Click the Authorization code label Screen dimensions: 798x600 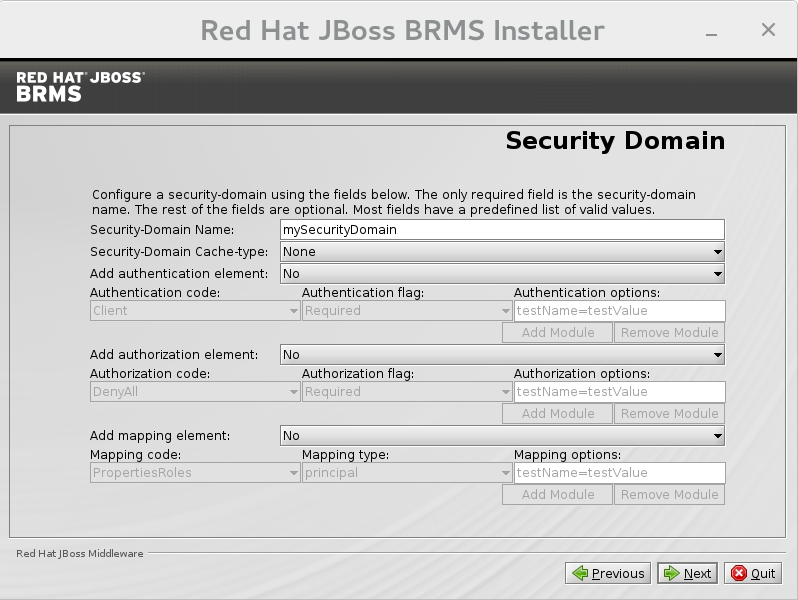(x=150, y=374)
